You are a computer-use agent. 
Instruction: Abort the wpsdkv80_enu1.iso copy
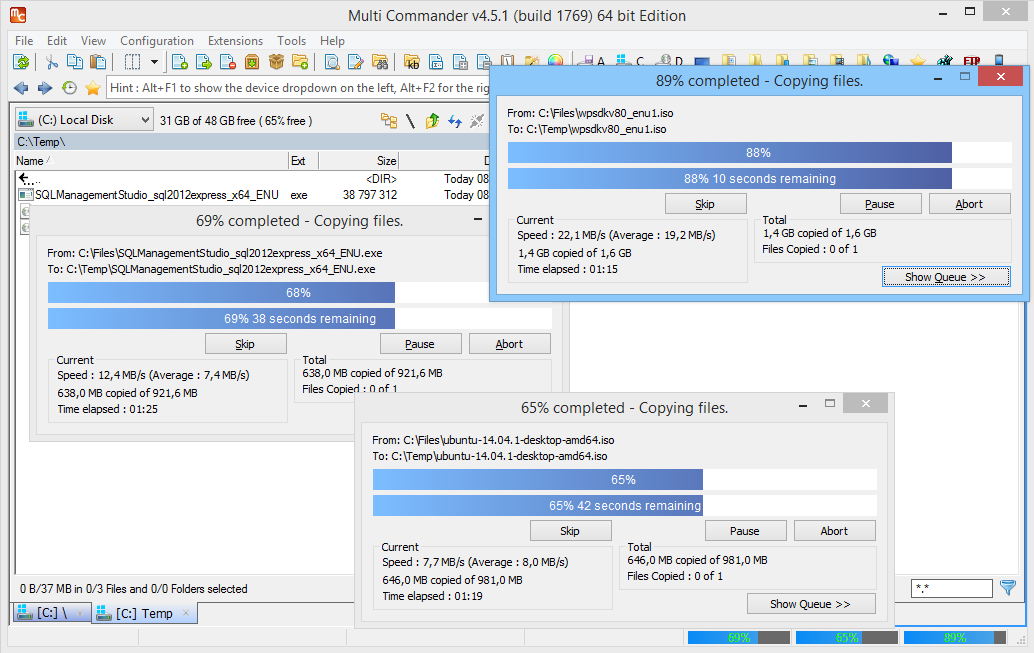point(969,204)
